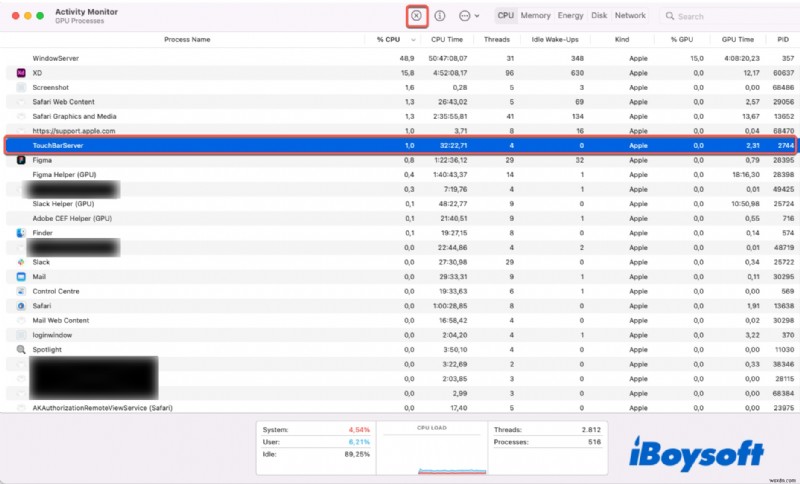Image resolution: width=800 pixels, height=484 pixels.
Task: Select the Disk tab
Action: pyautogui.click(x=599, y=16)
